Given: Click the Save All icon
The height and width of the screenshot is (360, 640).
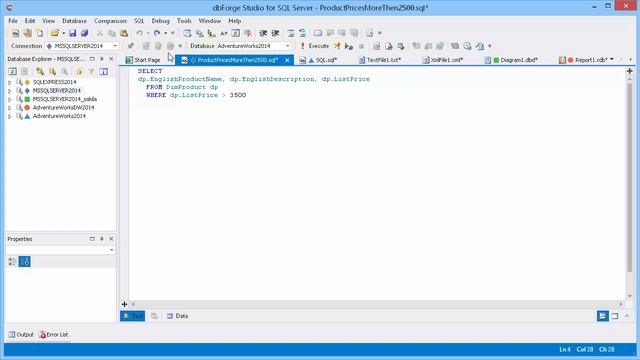Looking at the screenshot, I should pos(84,33).
